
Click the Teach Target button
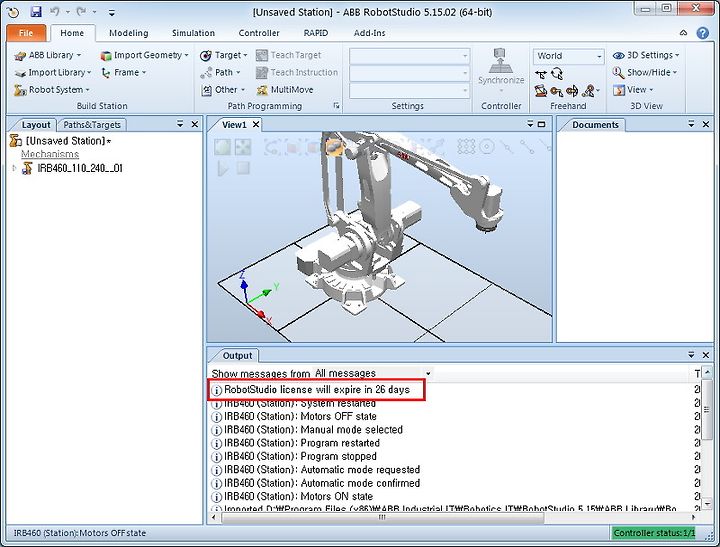pyautogui.click(x=289, y=55)
